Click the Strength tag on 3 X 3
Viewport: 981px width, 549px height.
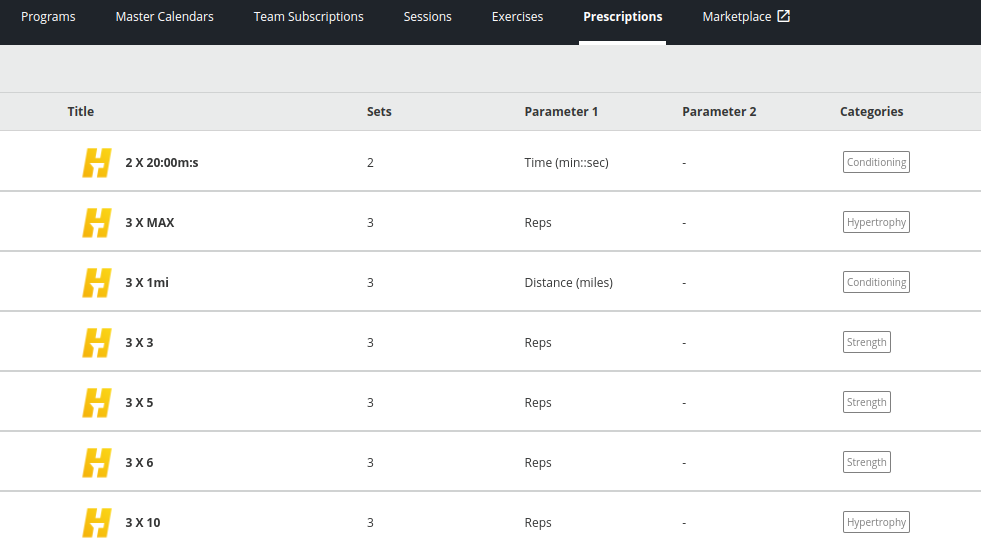866,342
